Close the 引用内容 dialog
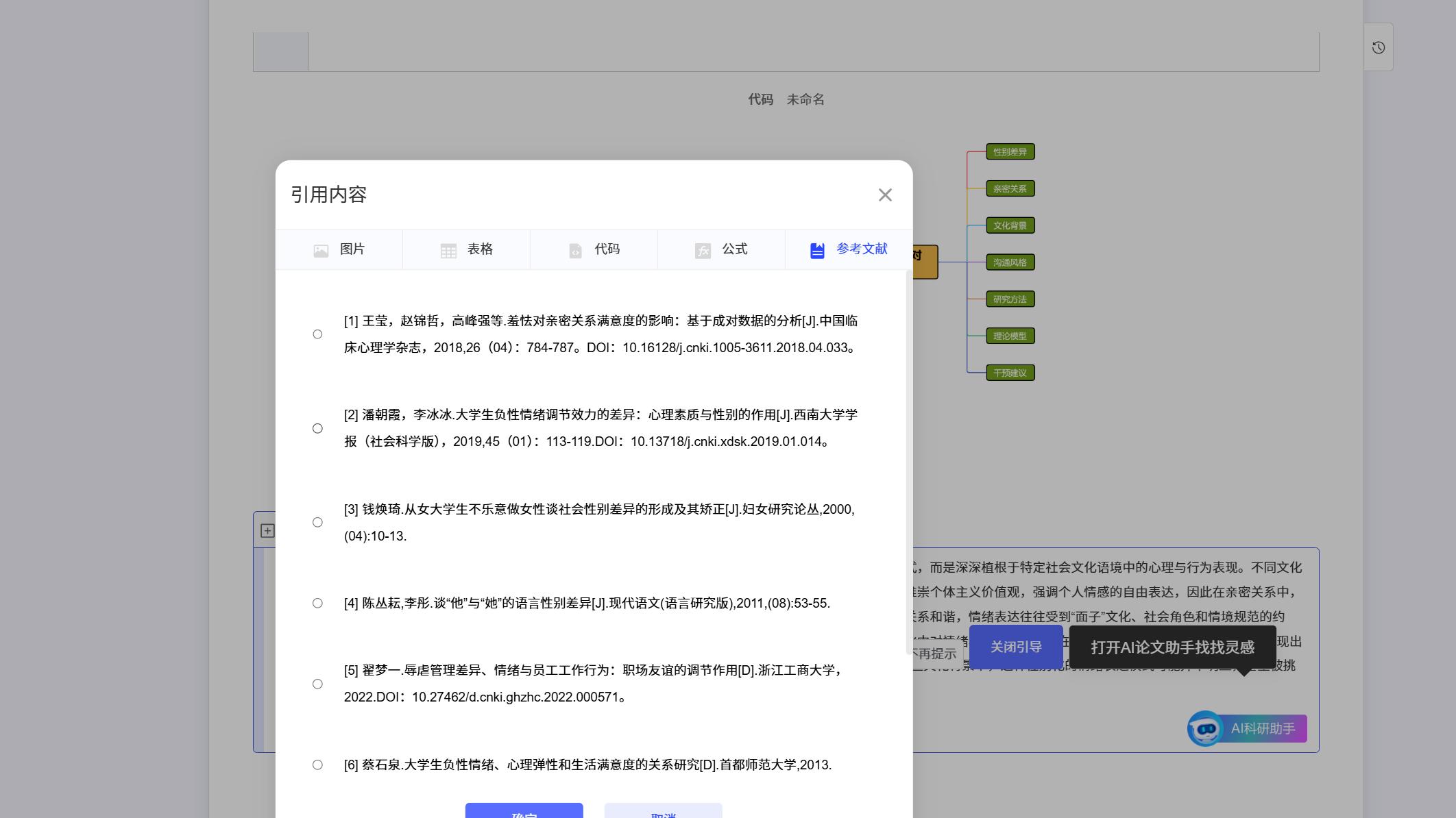 coord(885,195)
